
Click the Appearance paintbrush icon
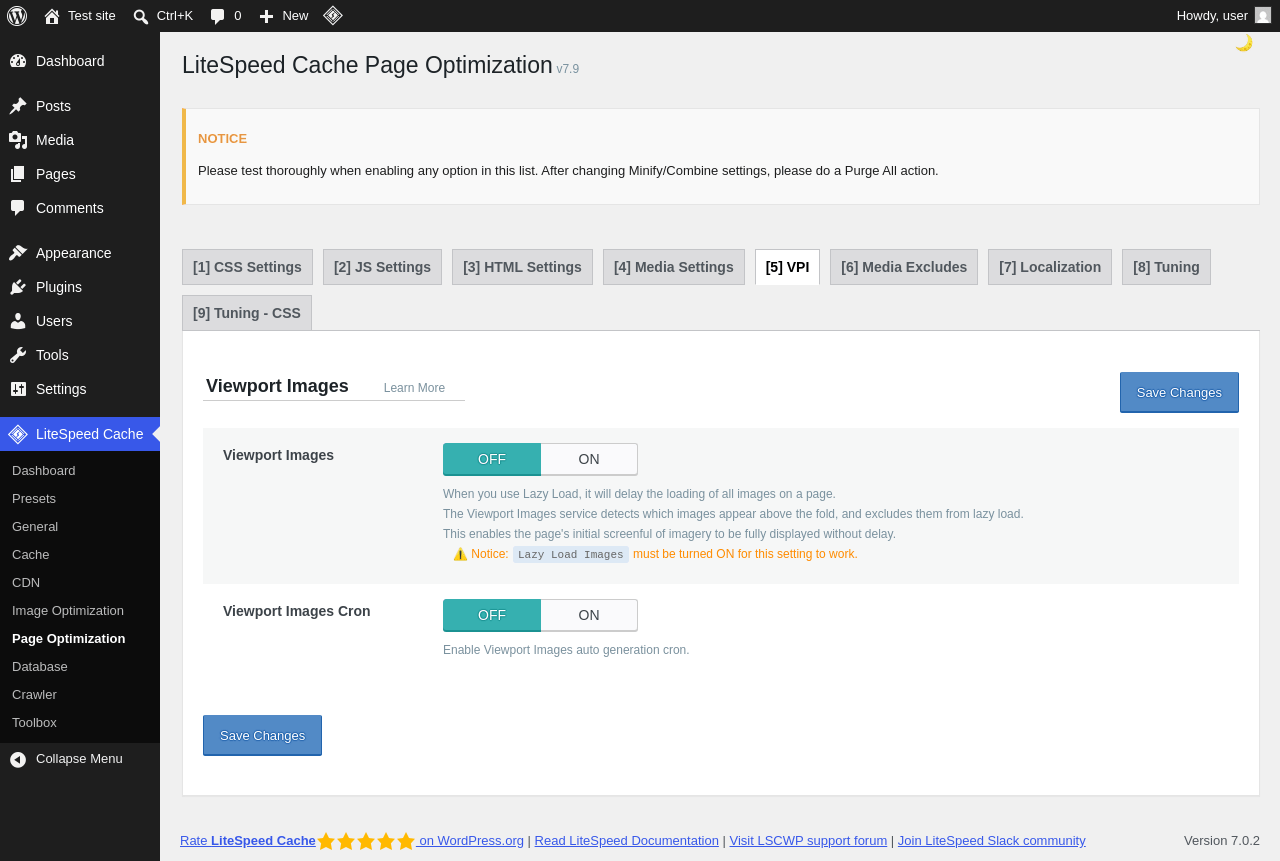(x=18, y=253)
